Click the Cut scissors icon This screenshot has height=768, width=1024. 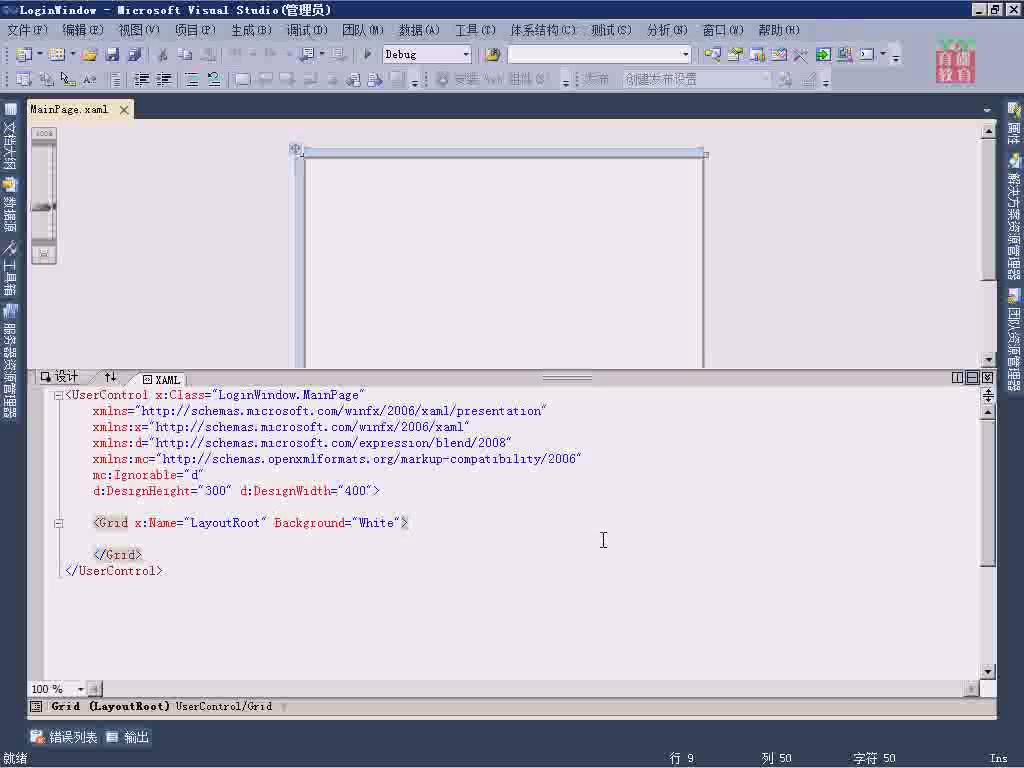[x=163, y=55]
